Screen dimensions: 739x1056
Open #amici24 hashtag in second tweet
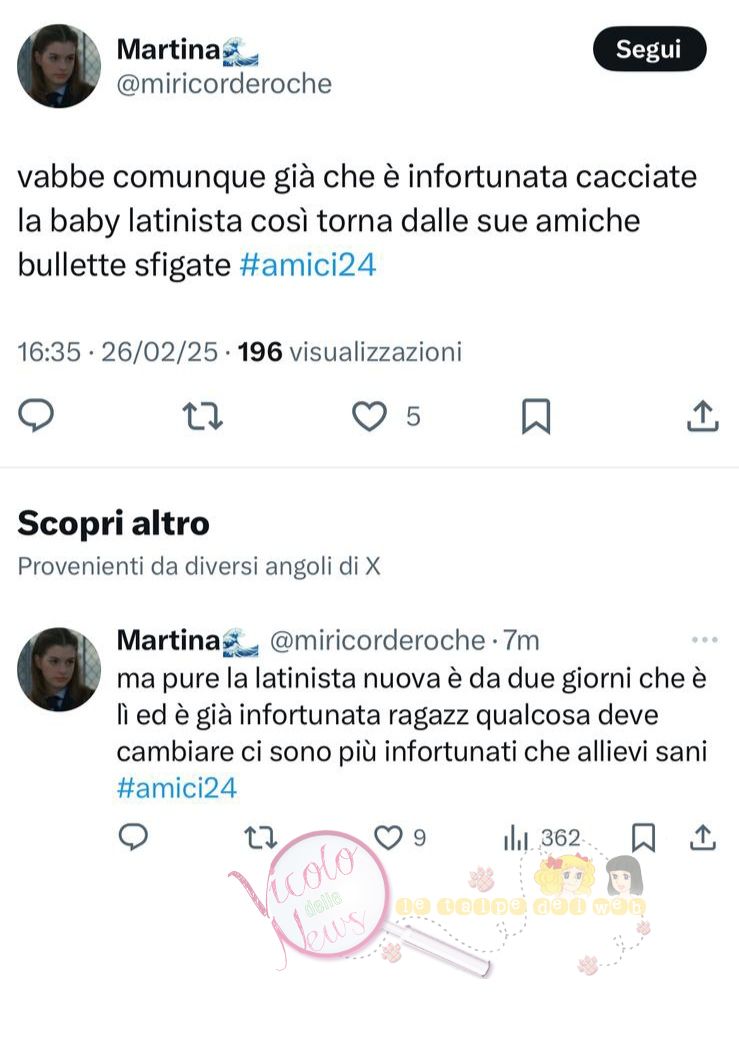point(177,787)
